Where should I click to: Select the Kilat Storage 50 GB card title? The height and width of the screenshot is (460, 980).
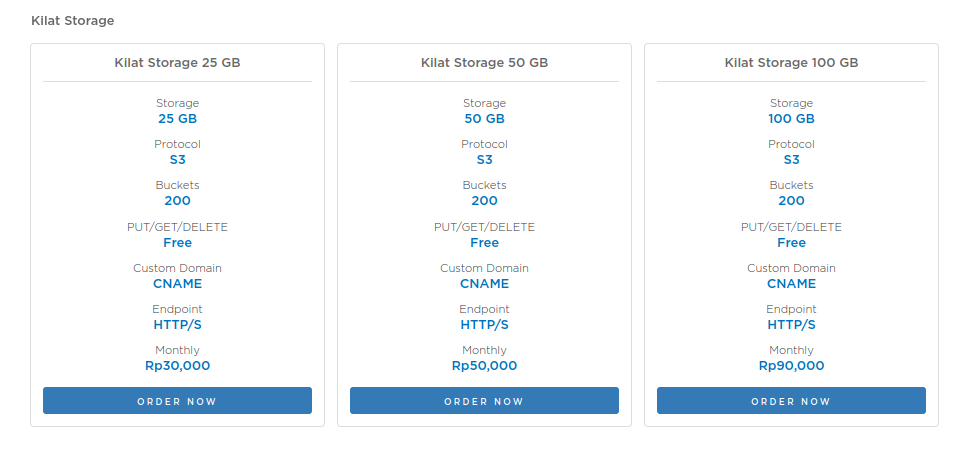coord(484,62)
